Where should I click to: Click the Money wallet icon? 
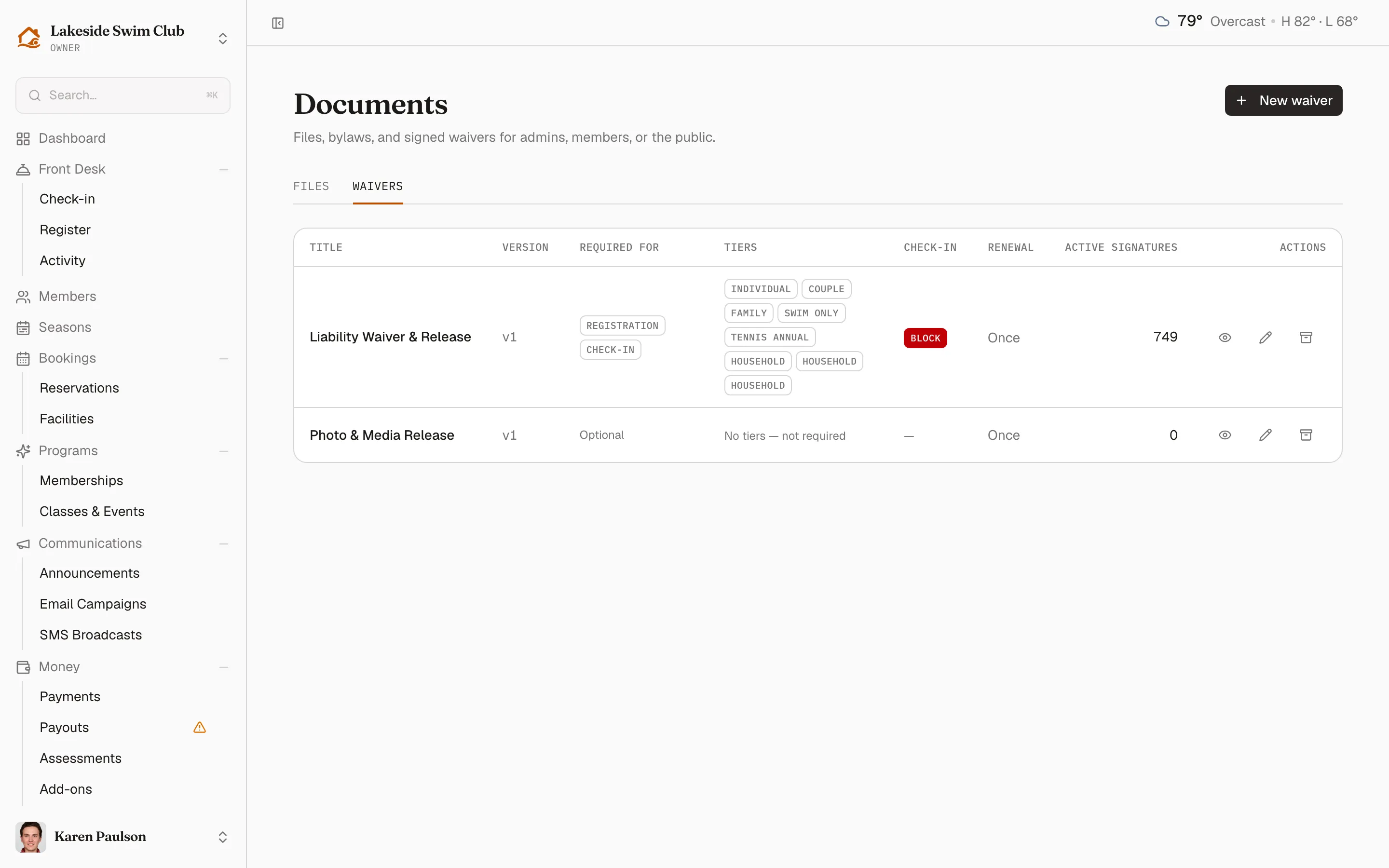(23, 667)
